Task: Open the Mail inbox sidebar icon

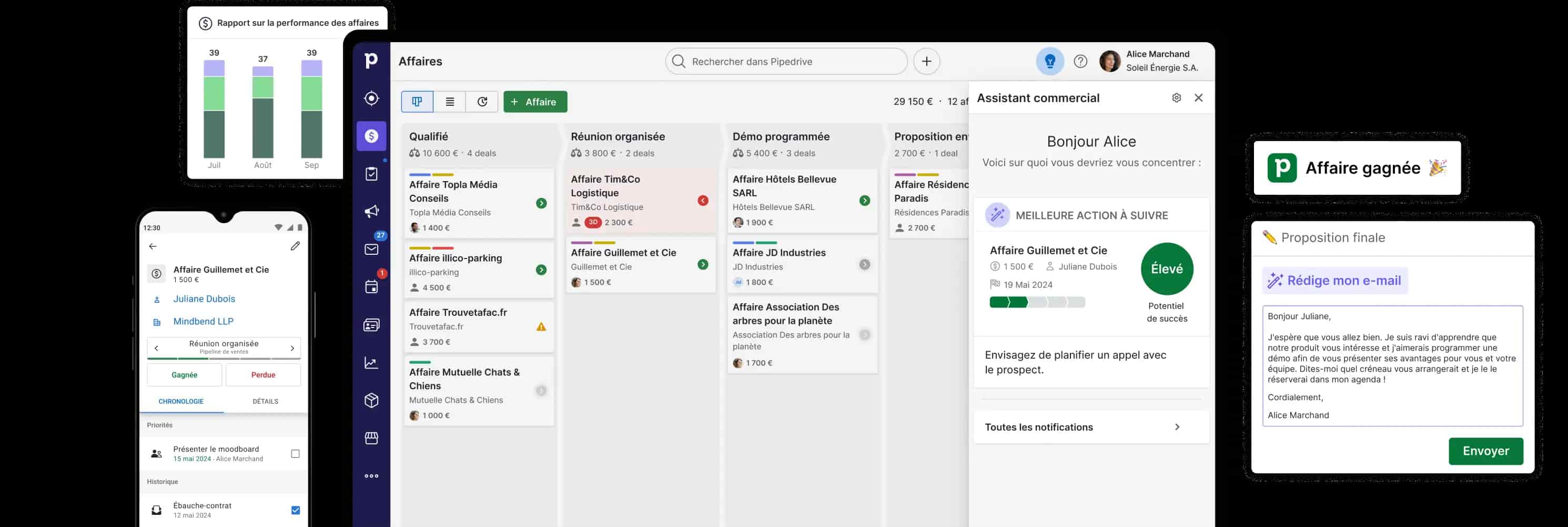Action: (x=371, y=249)
